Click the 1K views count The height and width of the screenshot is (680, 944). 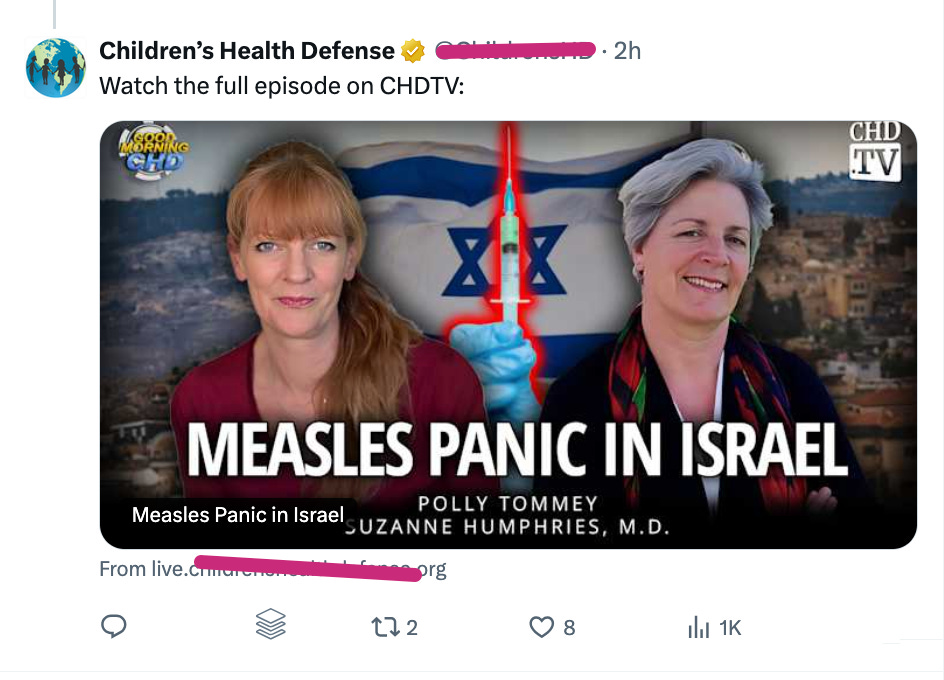(729, 625)
